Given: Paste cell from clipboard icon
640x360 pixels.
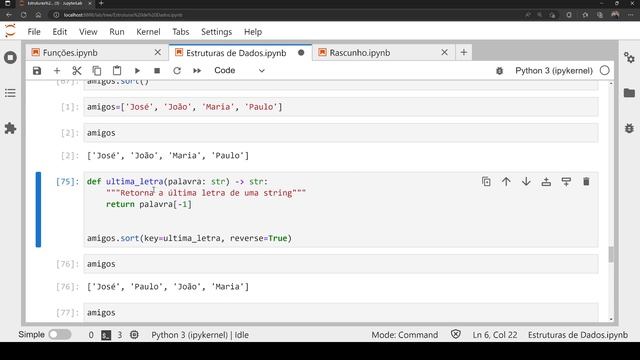Looking at the screenshot, I should tap(117, 71).
